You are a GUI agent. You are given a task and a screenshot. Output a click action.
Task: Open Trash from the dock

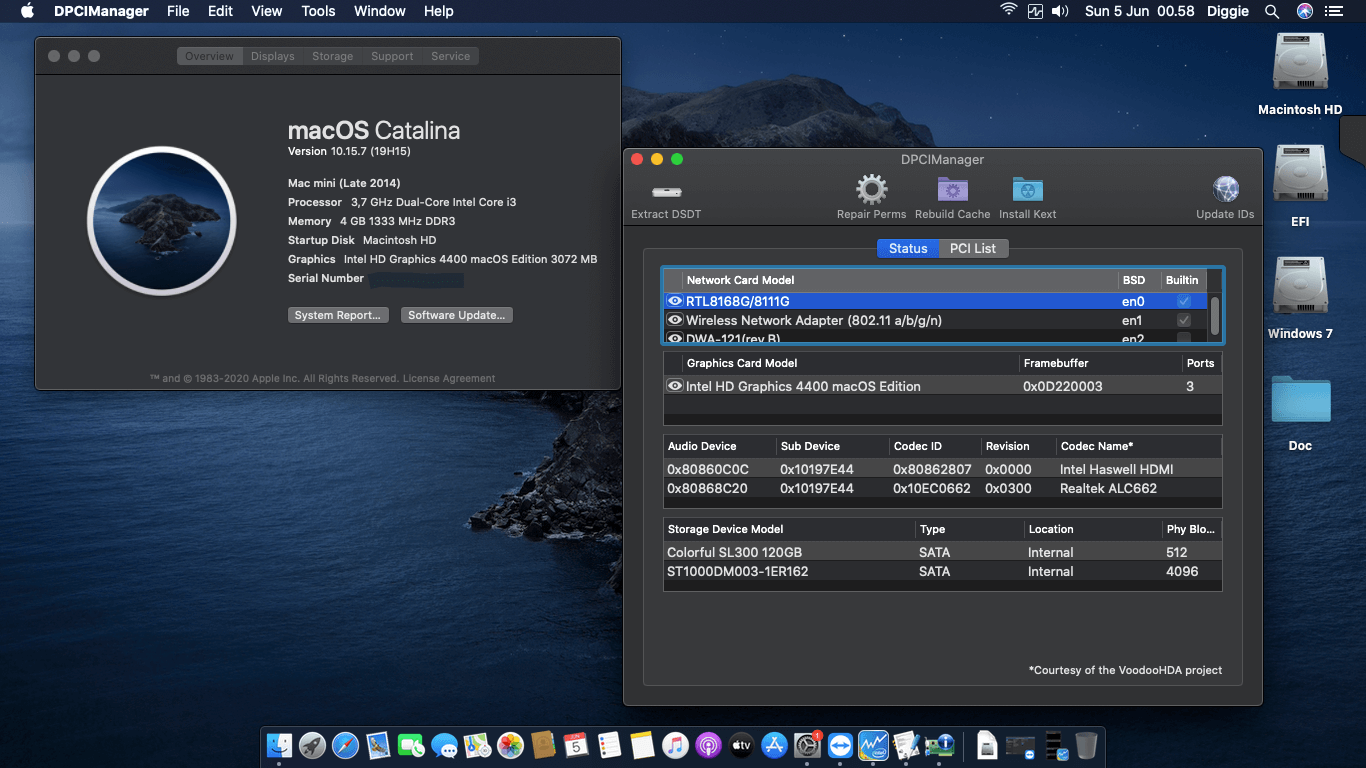1086,745
